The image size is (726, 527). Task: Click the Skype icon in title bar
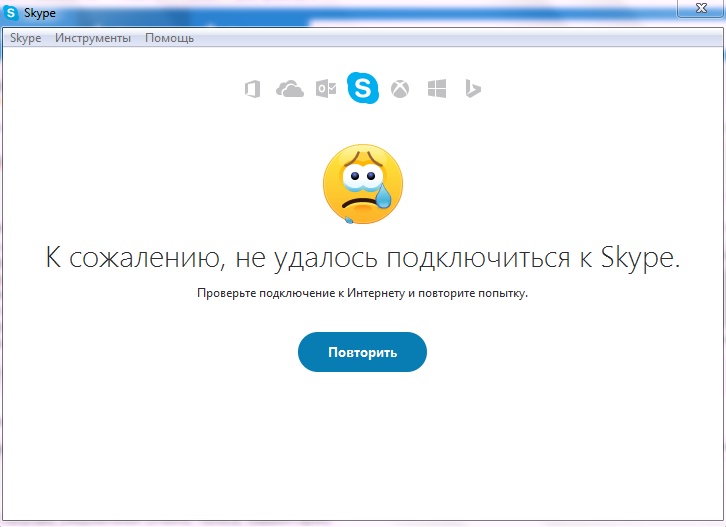pyautogui.click(x=11, y=13)
